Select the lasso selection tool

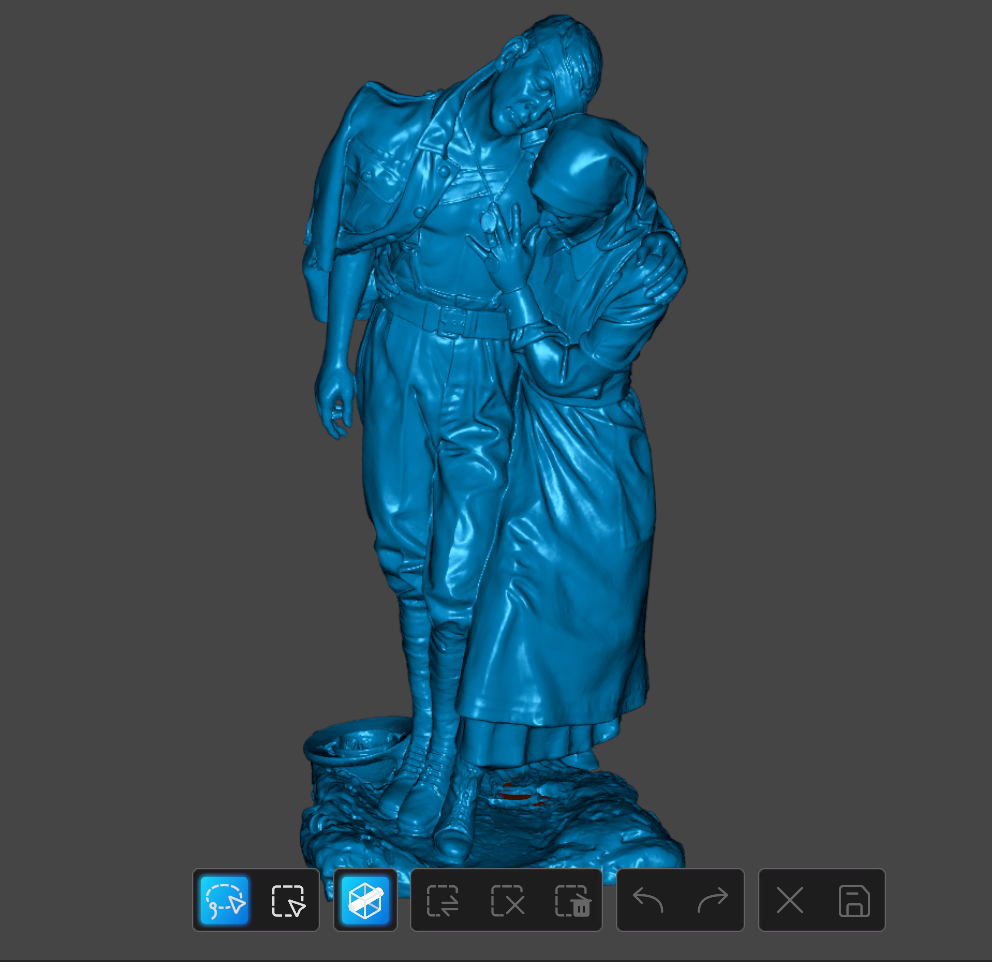pos(225,900)
